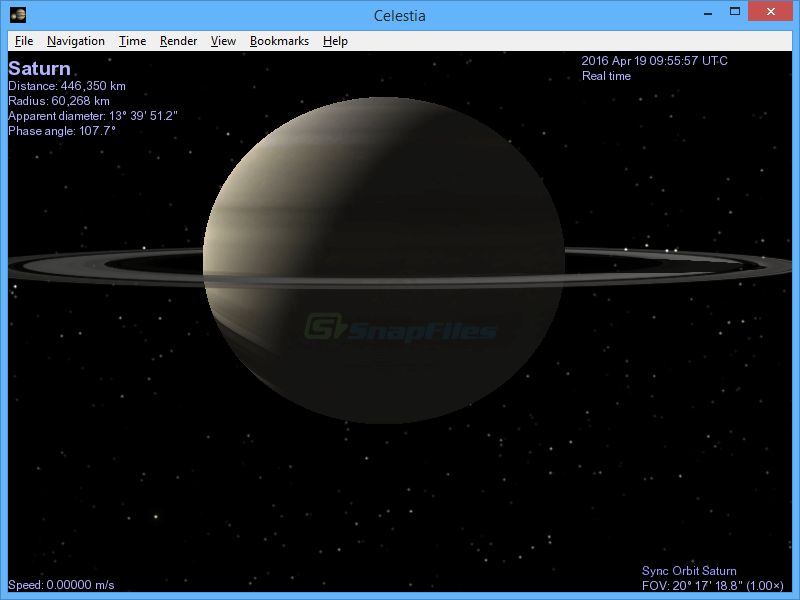
Task: Click the Radius: 60,268 km readout
Action: point(59,101)
